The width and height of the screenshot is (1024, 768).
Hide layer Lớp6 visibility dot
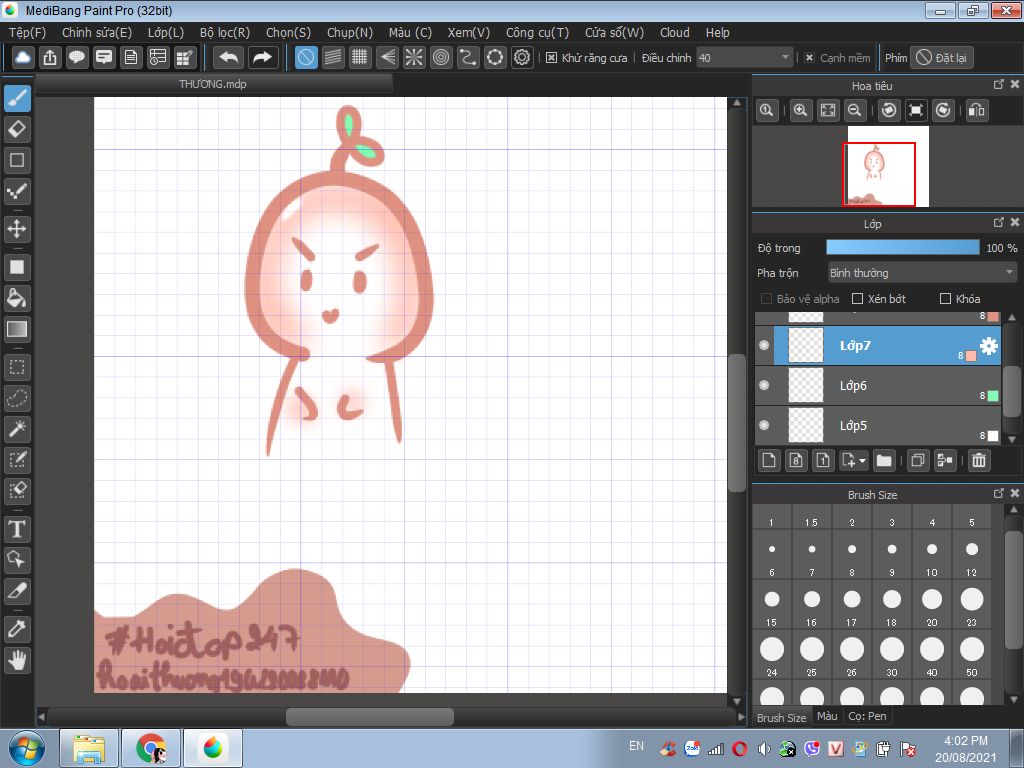764,386
